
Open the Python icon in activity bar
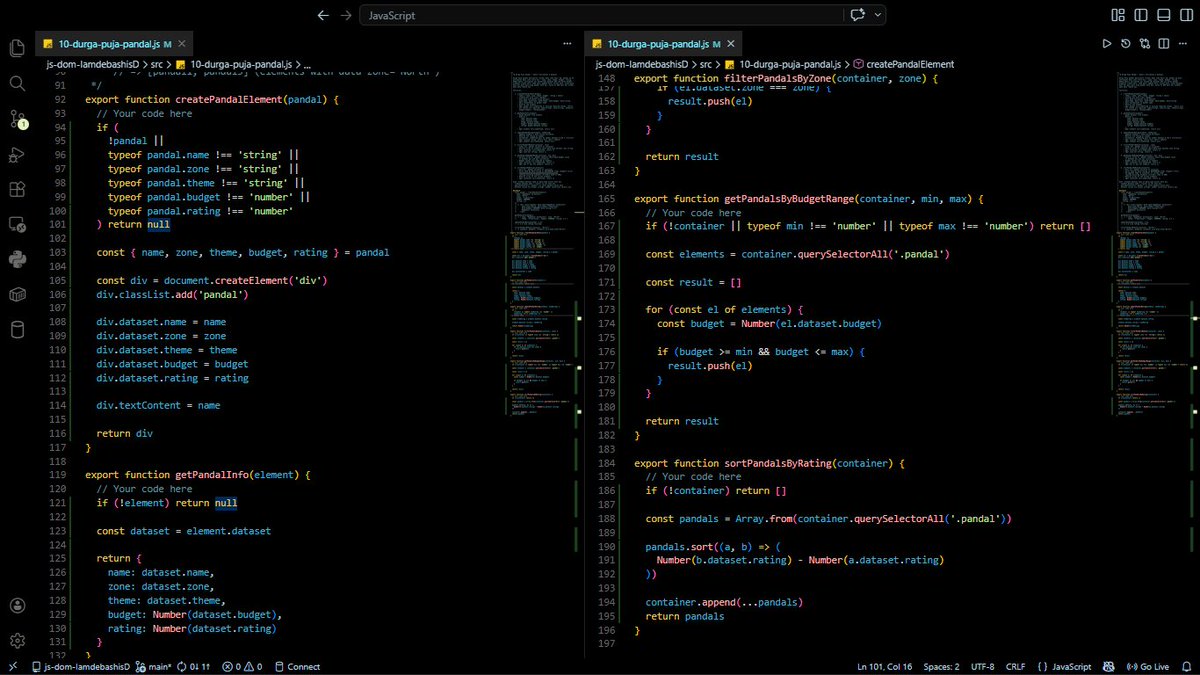[x=17, y=259]
